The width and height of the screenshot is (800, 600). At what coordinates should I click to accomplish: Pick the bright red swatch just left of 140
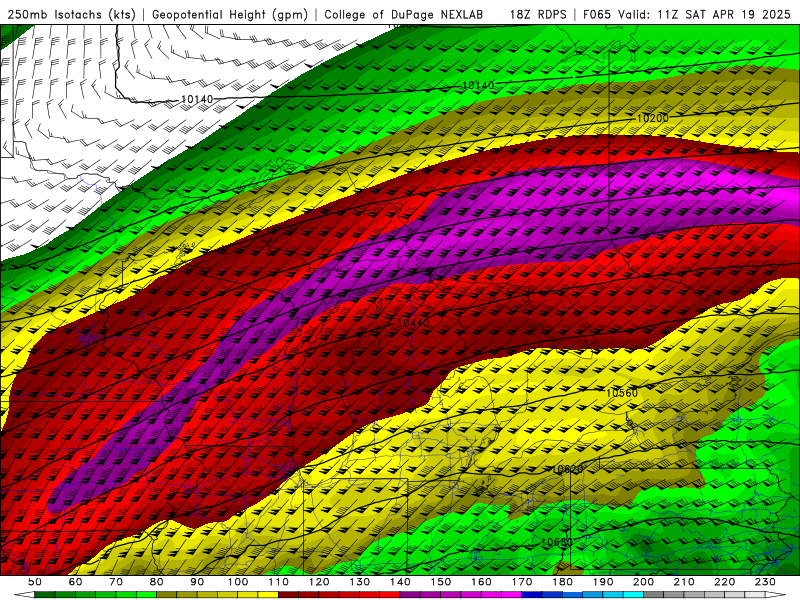[390, 595]
